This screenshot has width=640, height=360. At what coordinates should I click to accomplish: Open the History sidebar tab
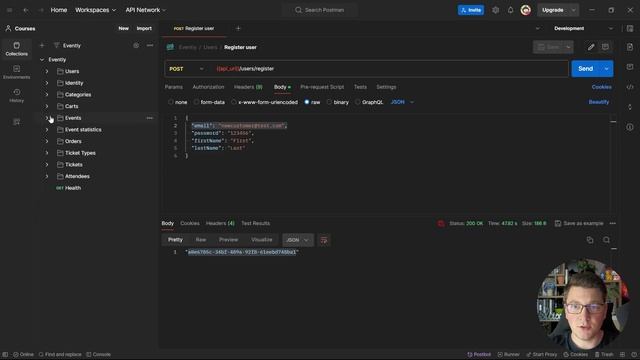pos(16,95)
